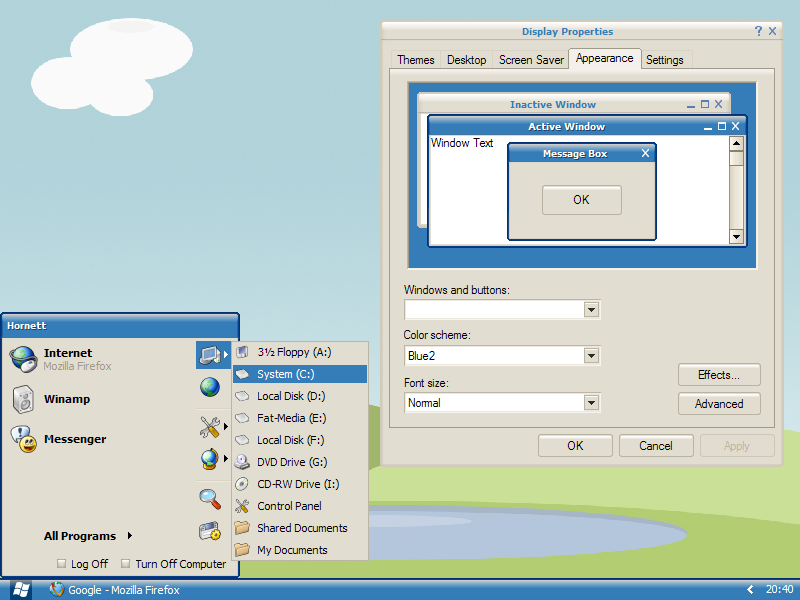Click Turn Off Computer

tap(173, 564)
